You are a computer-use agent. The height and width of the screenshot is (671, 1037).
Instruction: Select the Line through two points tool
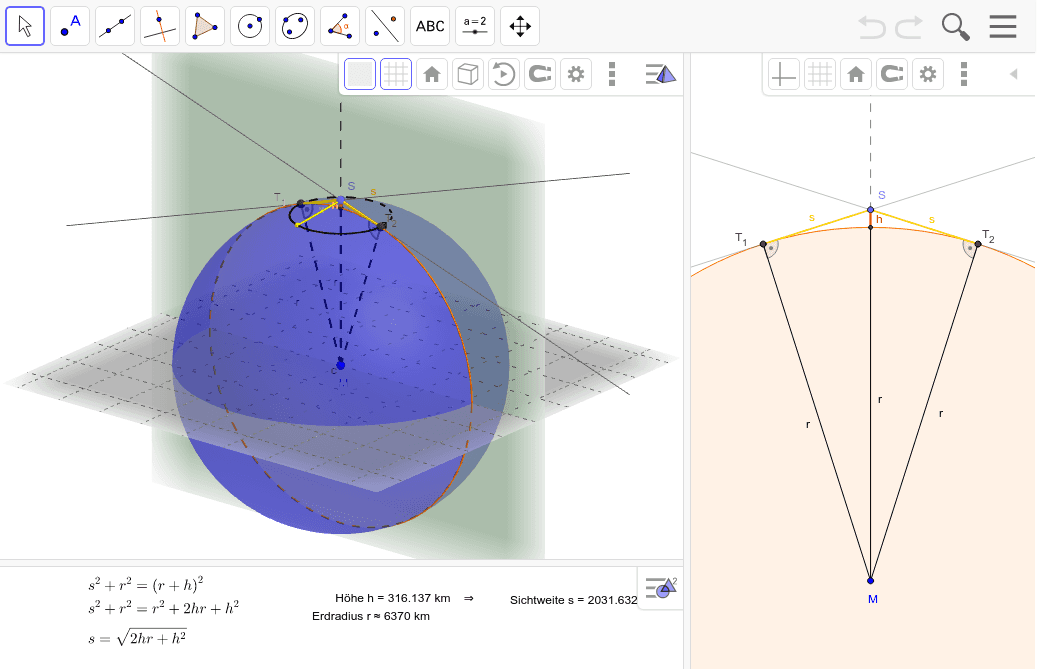115,26
